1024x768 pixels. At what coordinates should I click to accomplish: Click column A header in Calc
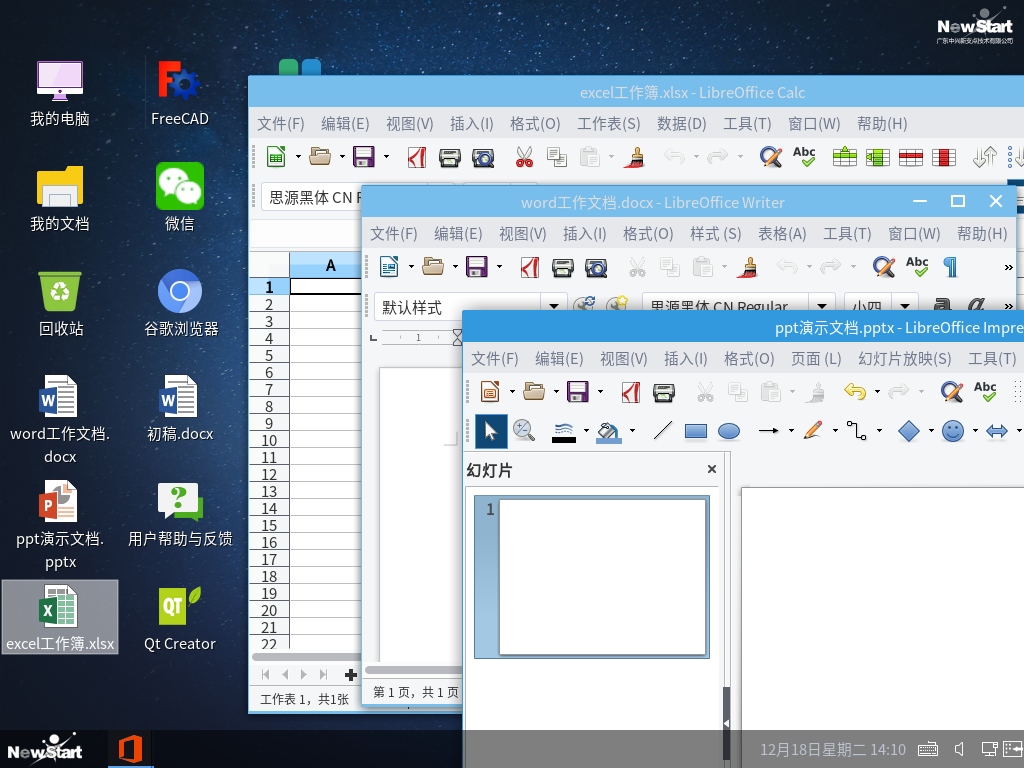[325, 265]
